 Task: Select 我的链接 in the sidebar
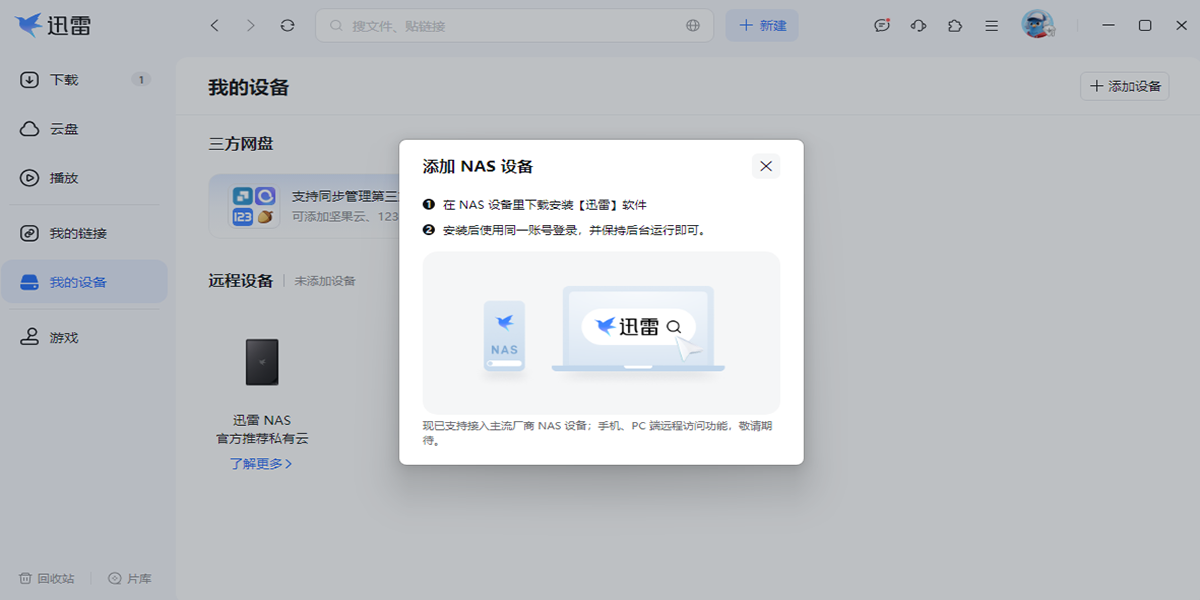pyautogui.click(x=84, y=233)
